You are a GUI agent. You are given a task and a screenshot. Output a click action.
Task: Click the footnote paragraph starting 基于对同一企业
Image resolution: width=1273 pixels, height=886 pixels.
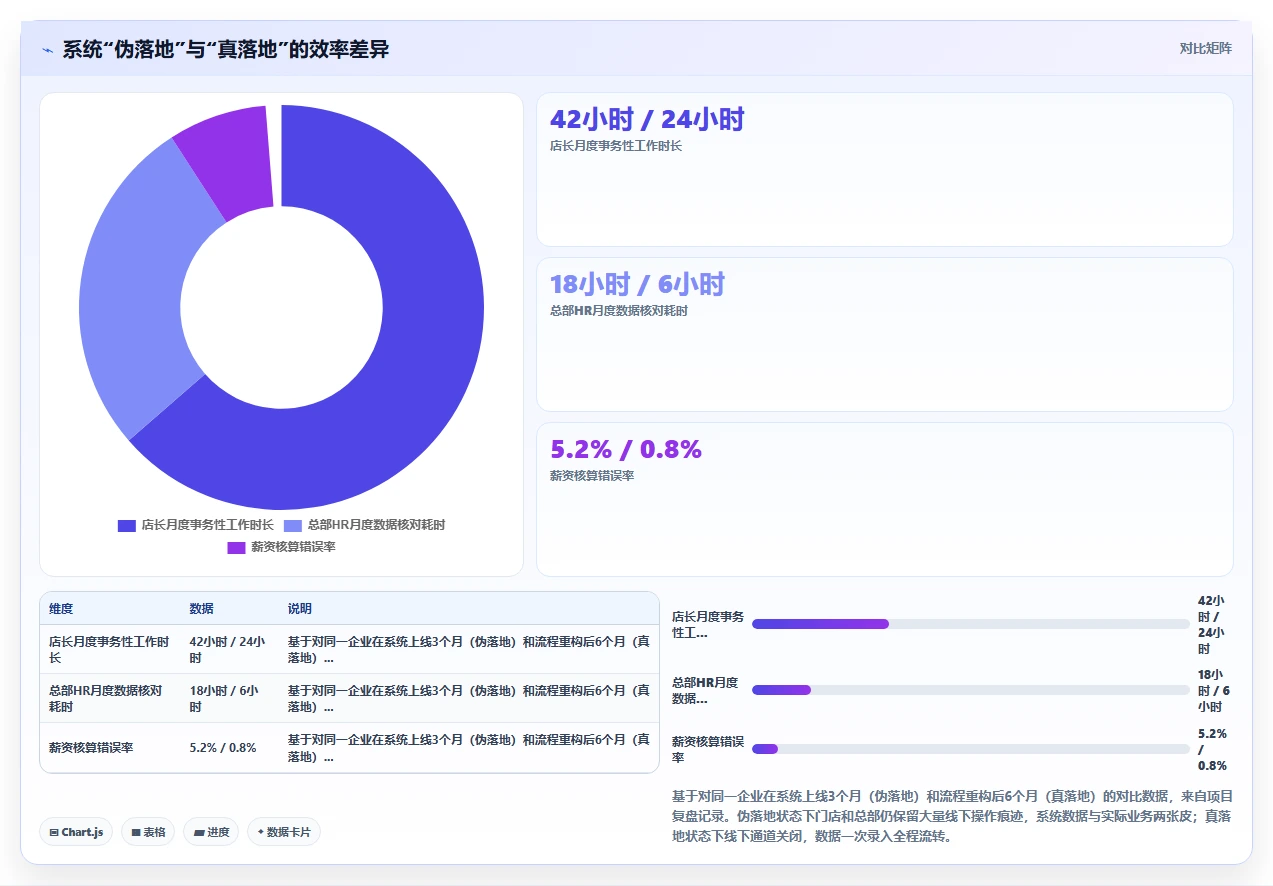point(952,817)
